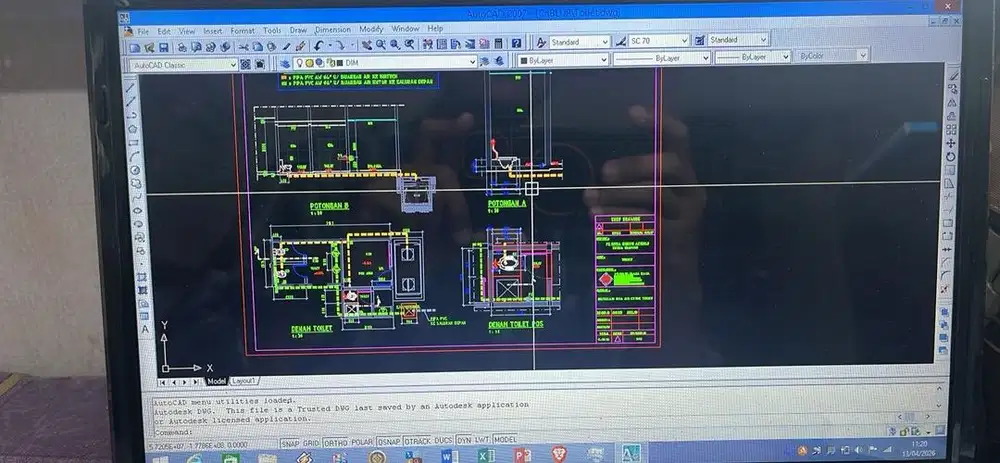Open the Format menu
1000x463 pixels.
point(242,30)
